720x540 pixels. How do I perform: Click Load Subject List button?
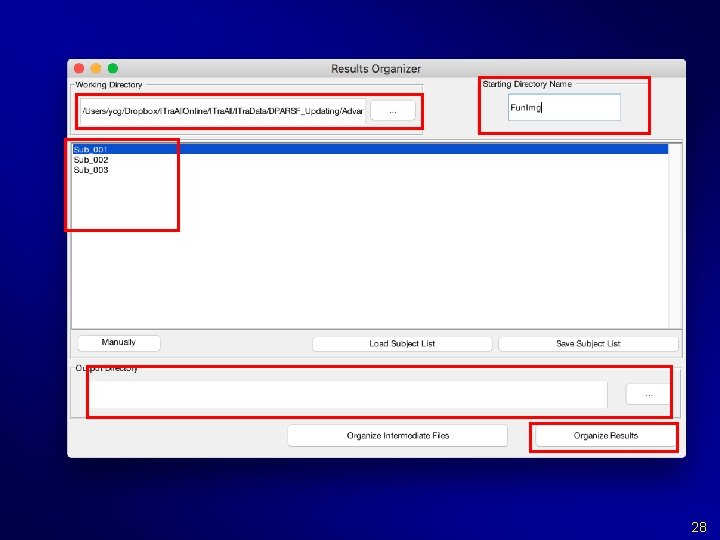pos(402,343)
